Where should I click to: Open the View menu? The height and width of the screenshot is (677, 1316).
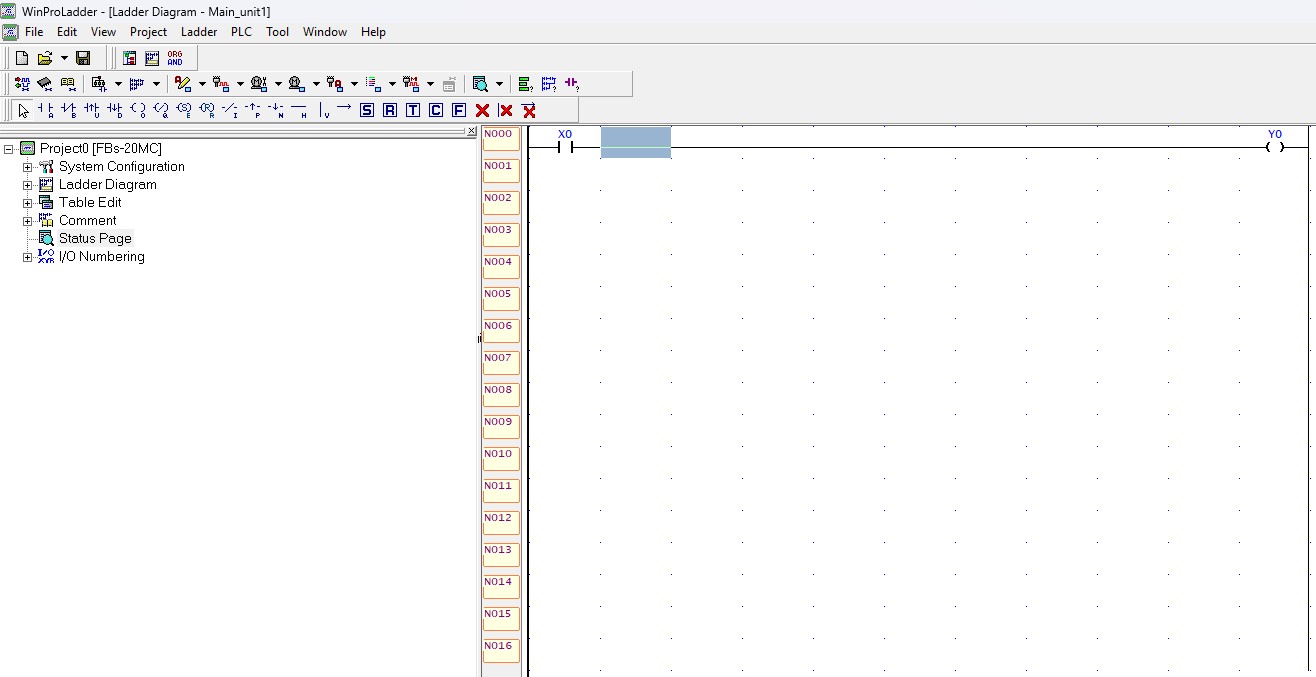103,32
